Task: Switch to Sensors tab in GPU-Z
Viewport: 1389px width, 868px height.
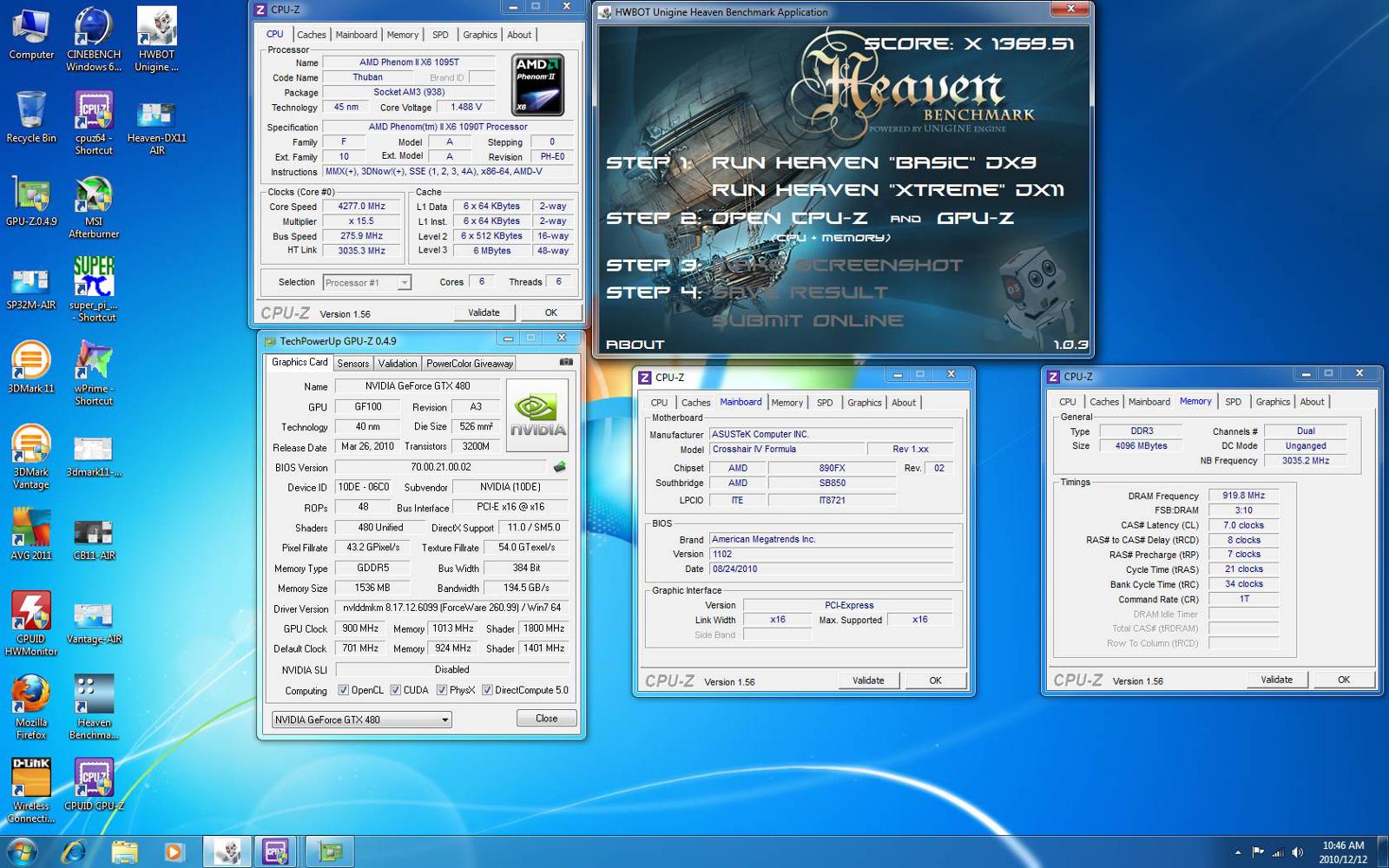Action: coord(353,364)
